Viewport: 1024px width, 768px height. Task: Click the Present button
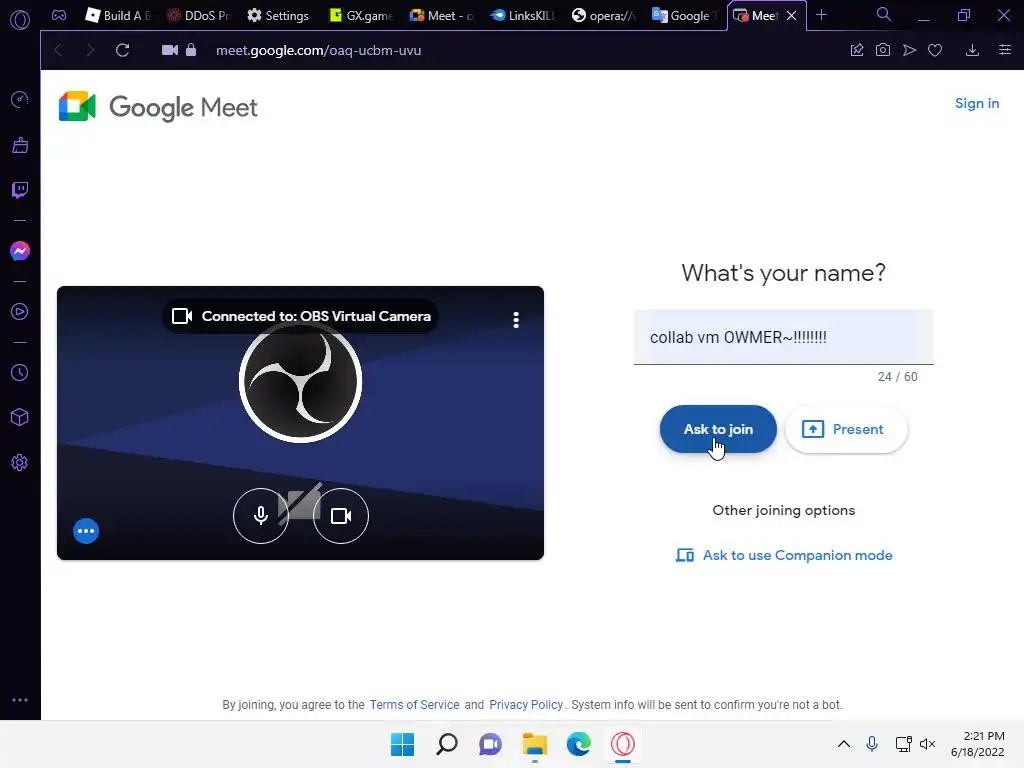(x=846, y=429)
